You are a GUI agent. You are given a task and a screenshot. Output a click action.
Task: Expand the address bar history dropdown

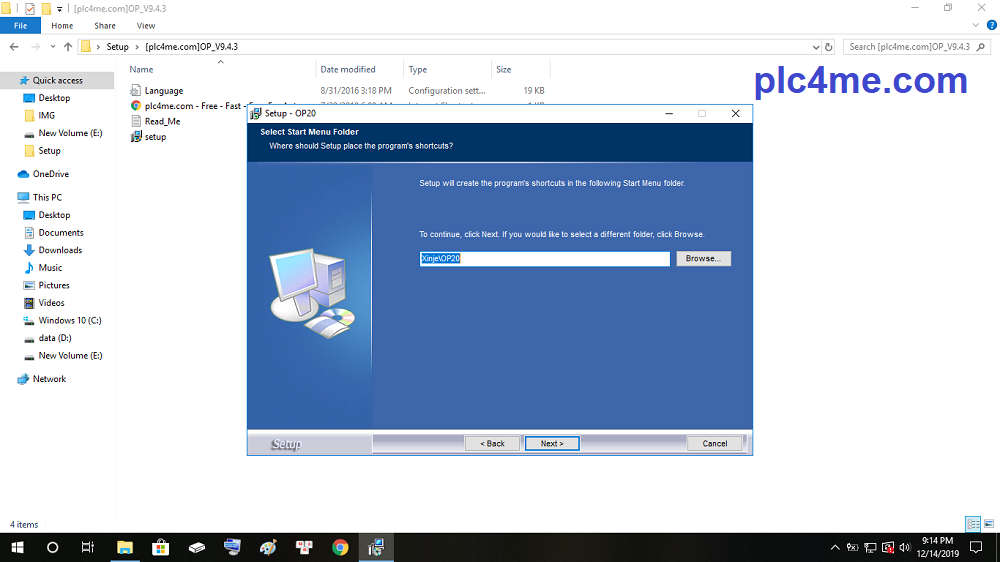814,47
